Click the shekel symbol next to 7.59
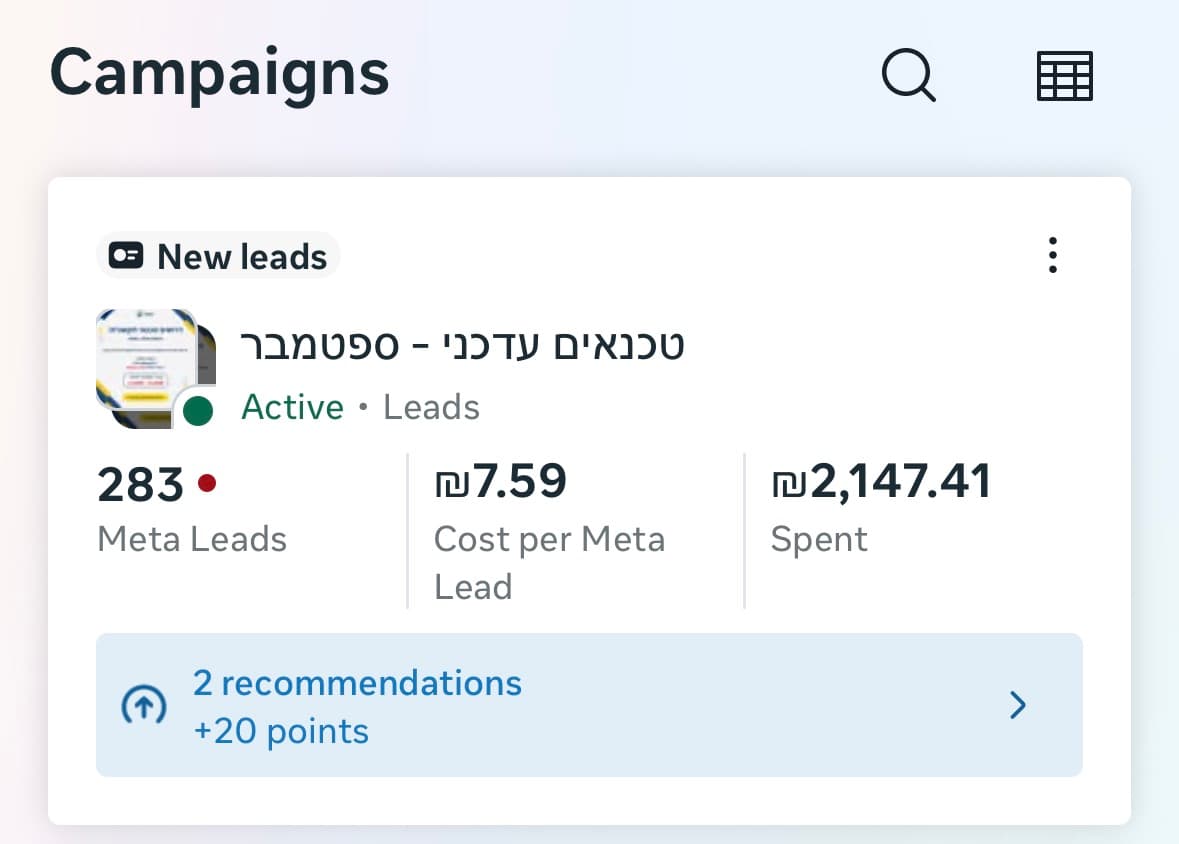Screen dimensions: 1179x844 452,481
